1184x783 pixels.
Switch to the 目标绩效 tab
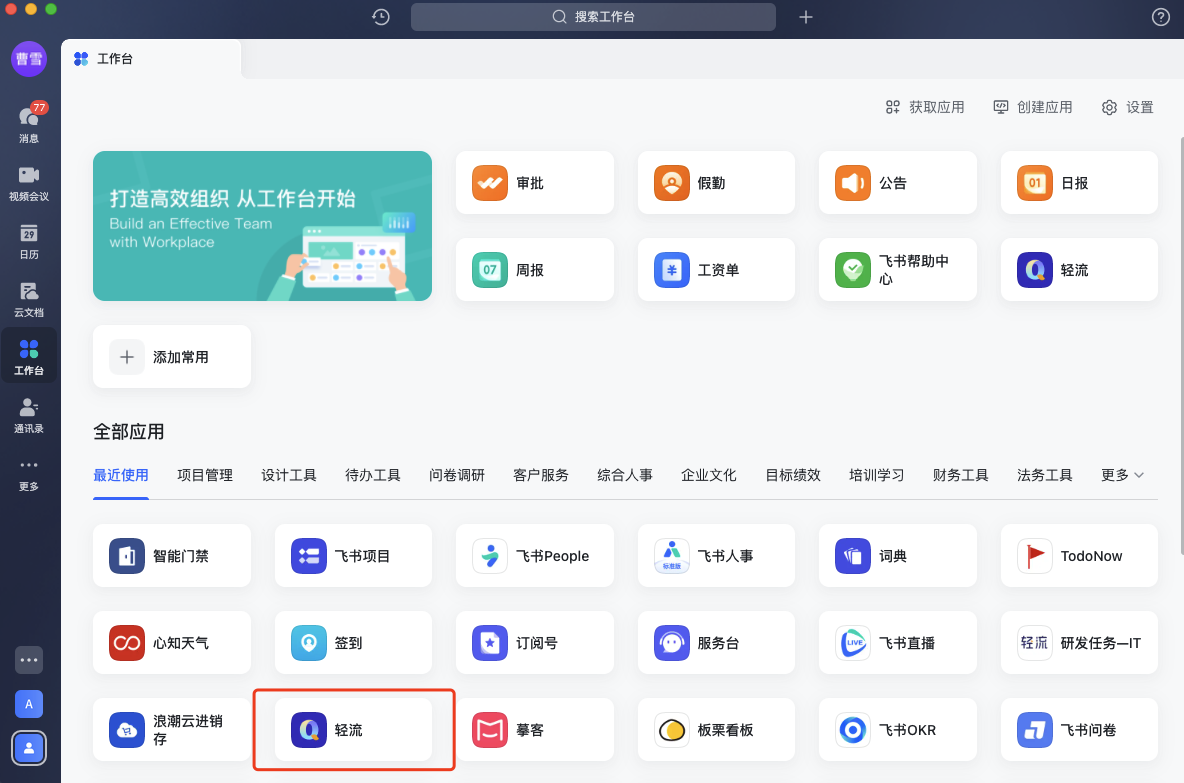[793, 475]
